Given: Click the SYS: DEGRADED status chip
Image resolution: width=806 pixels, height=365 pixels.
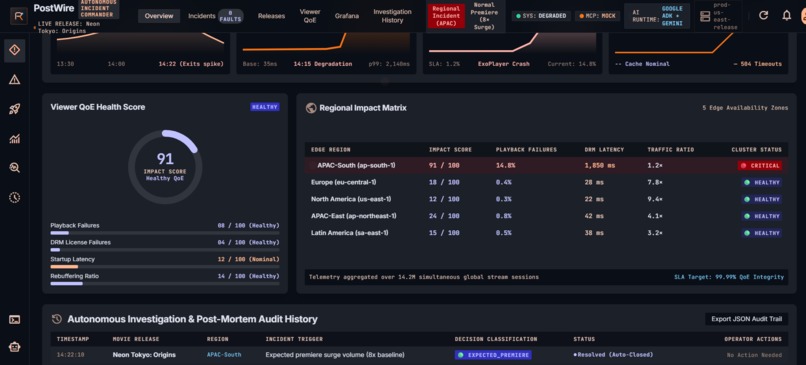Looking at the screenshot, I should 541,16.
